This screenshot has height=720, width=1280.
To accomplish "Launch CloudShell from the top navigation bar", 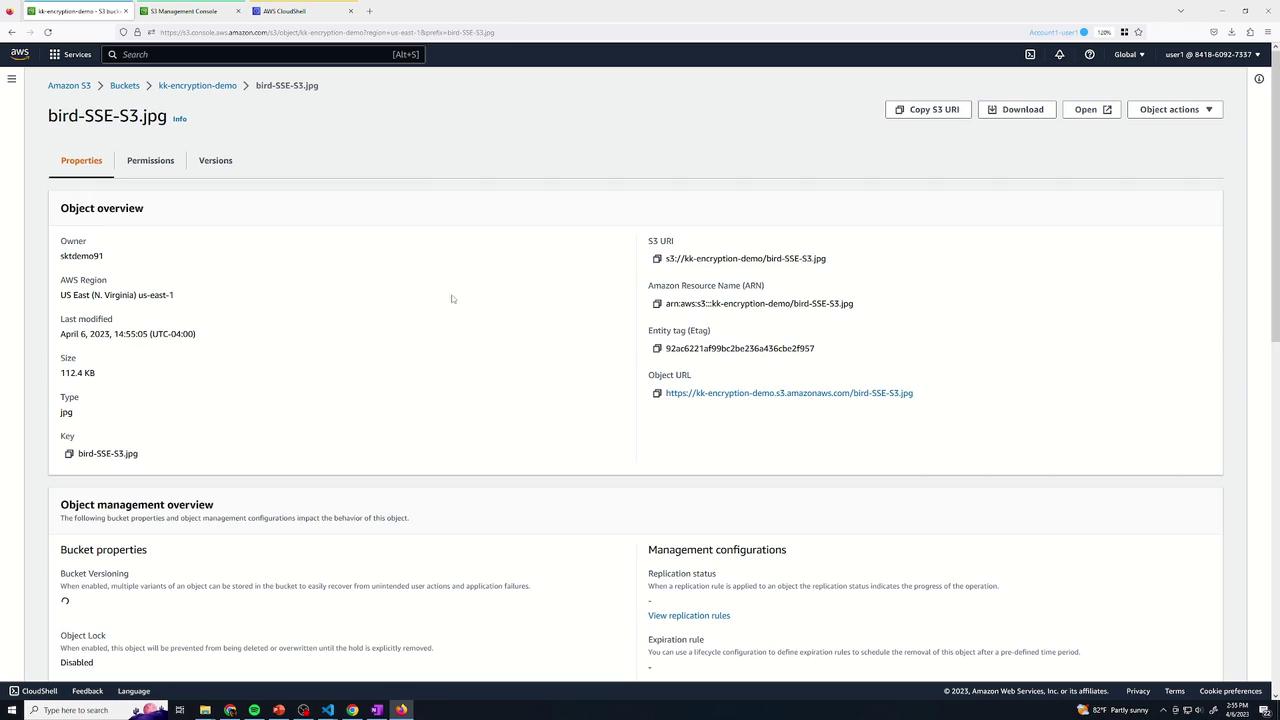I will click(1030, 54).
